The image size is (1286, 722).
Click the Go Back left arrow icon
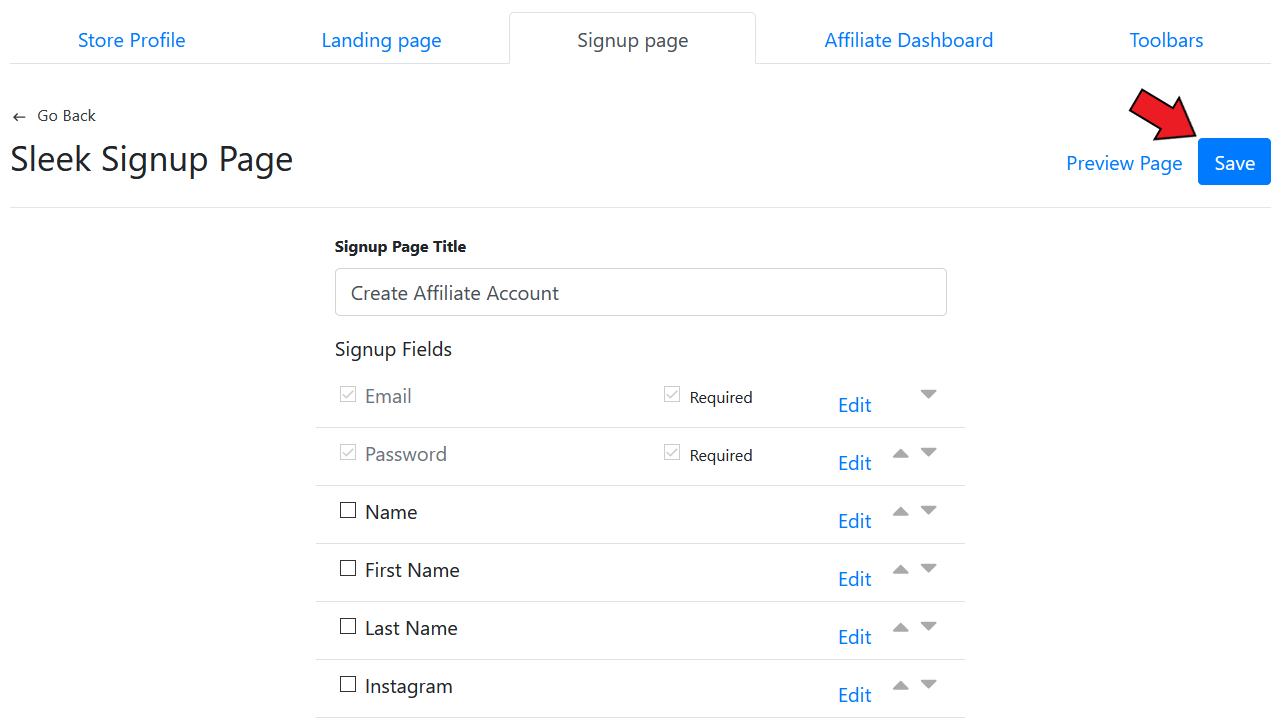19,117
